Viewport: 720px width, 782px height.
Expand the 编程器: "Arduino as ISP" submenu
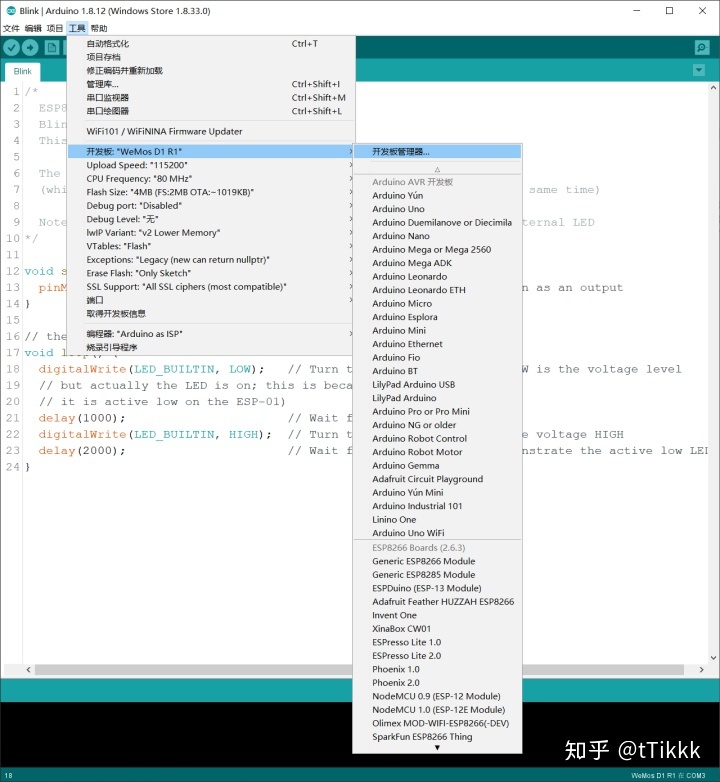[211, 334]
